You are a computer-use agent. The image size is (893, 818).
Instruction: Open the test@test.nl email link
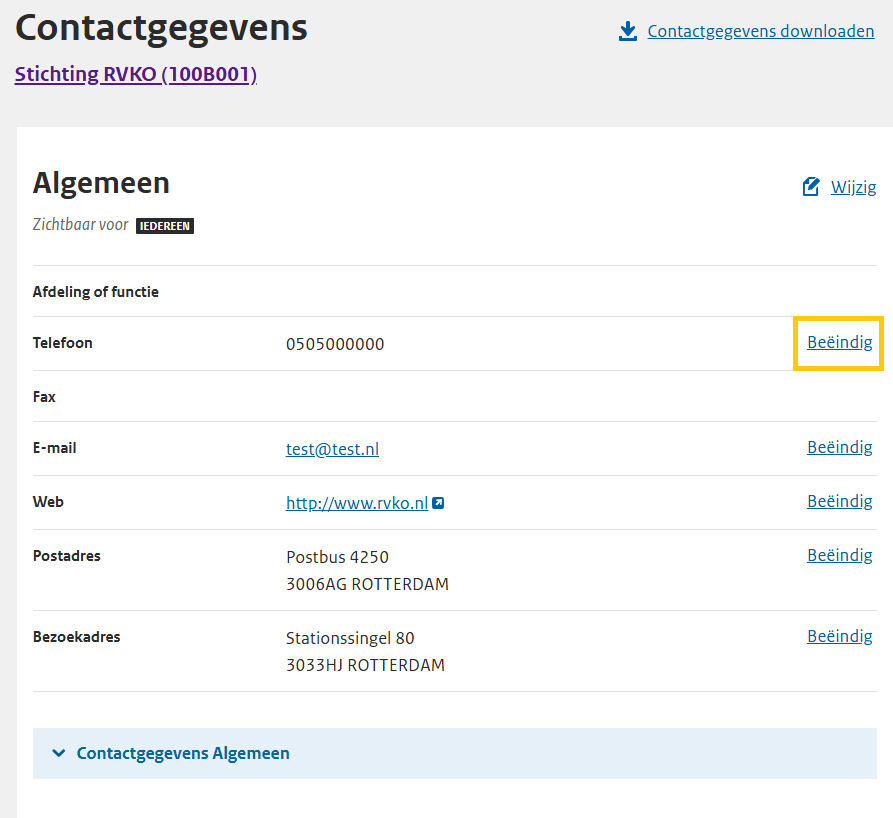[x=331, y=448]
